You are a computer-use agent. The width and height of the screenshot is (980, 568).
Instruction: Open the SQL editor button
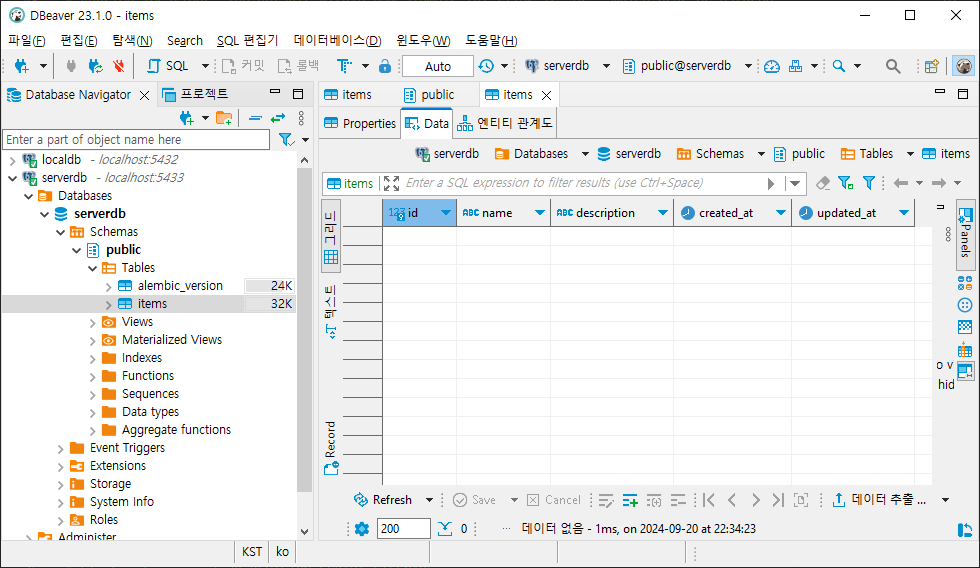click(x=168, y=66)
